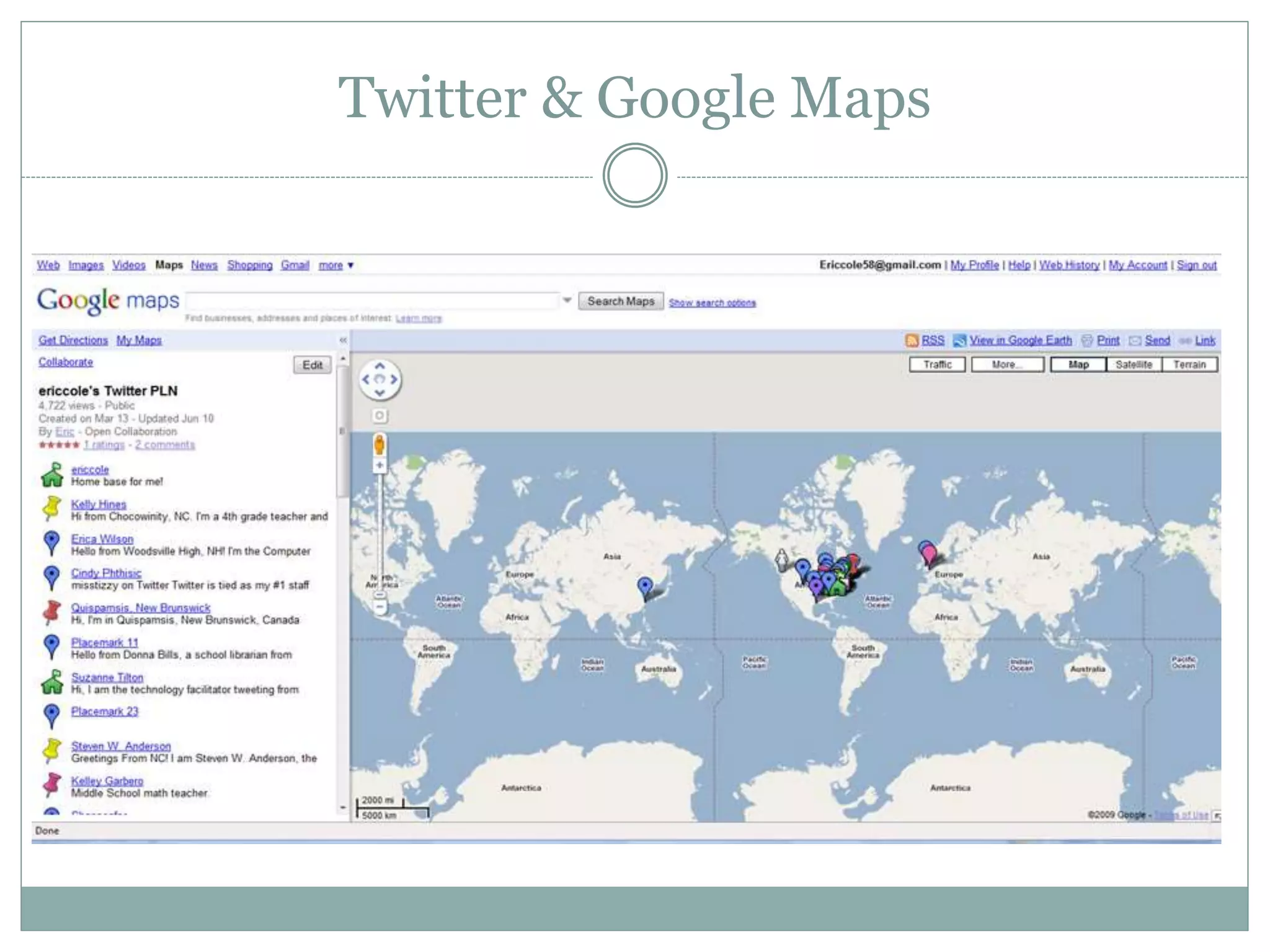Switch to Terrain view
The image size is (1270, 952).
[x=1189, y=364]
